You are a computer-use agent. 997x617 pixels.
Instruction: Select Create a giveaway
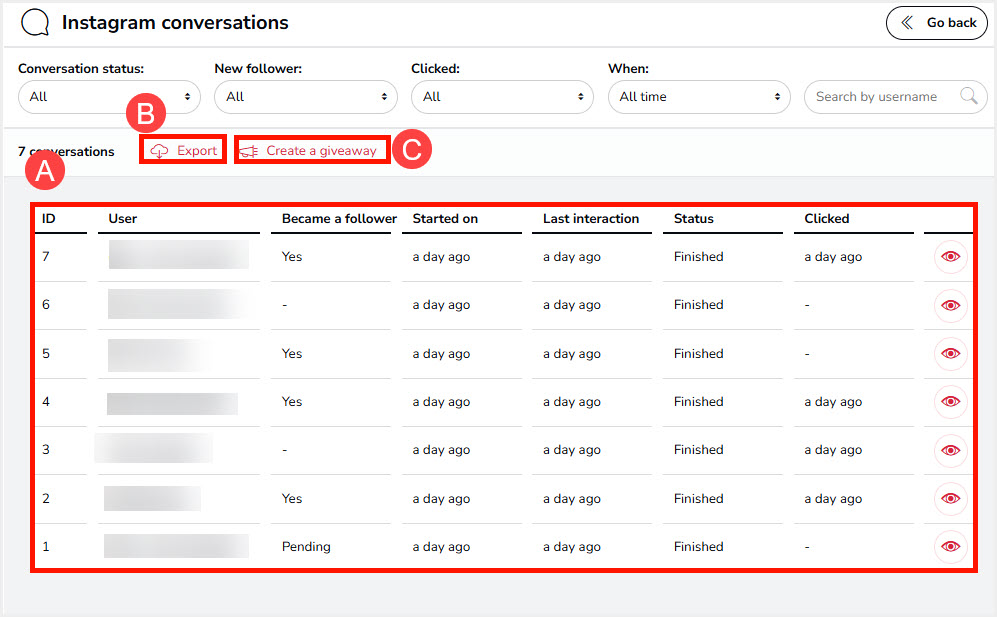[x=311, y=151]
